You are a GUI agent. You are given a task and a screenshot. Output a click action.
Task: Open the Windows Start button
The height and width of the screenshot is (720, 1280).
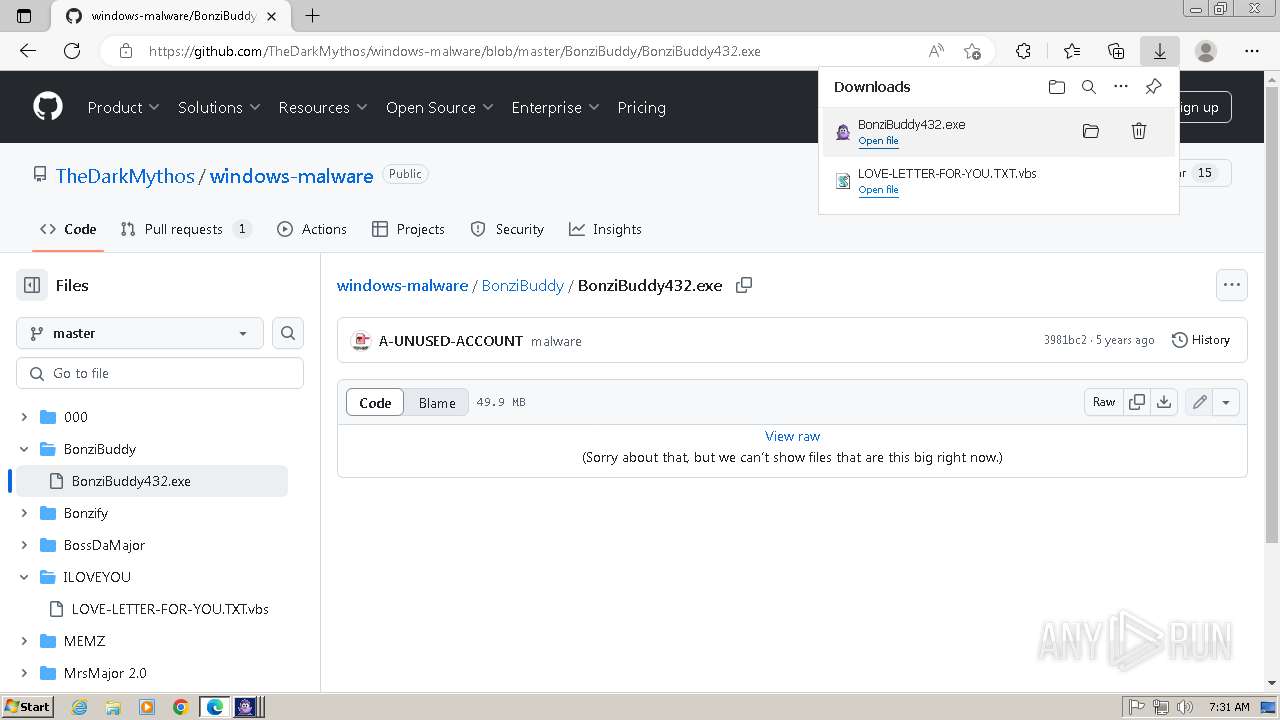tap(27, 707)
